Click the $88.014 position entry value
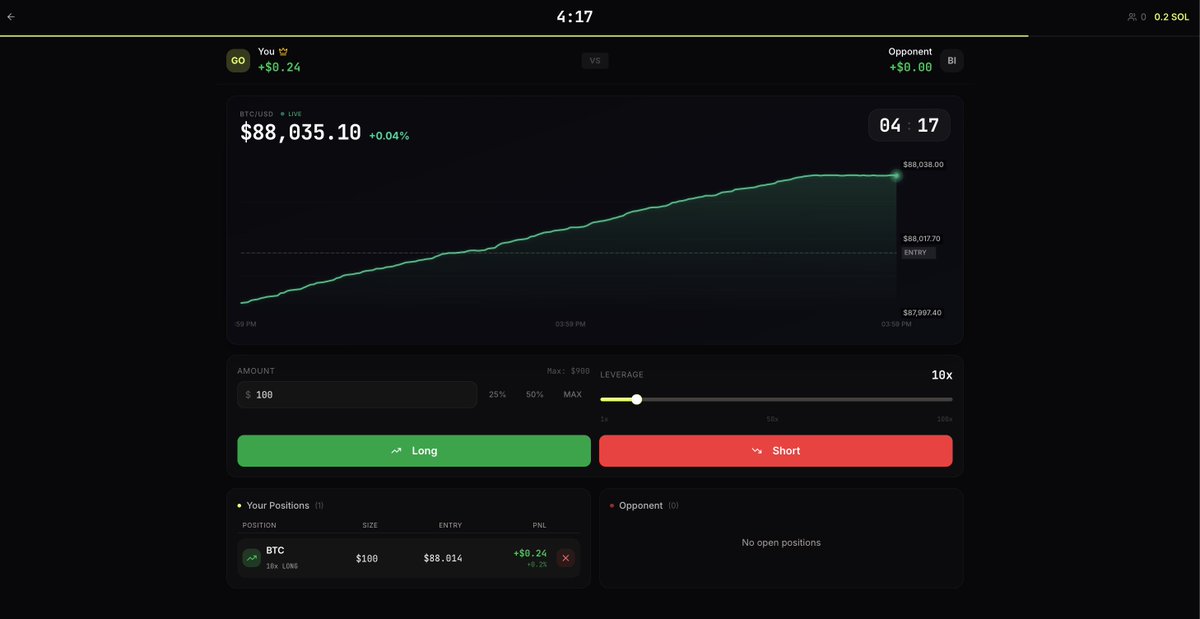This screenshot has width=1200, height=619. click(443, 559)
